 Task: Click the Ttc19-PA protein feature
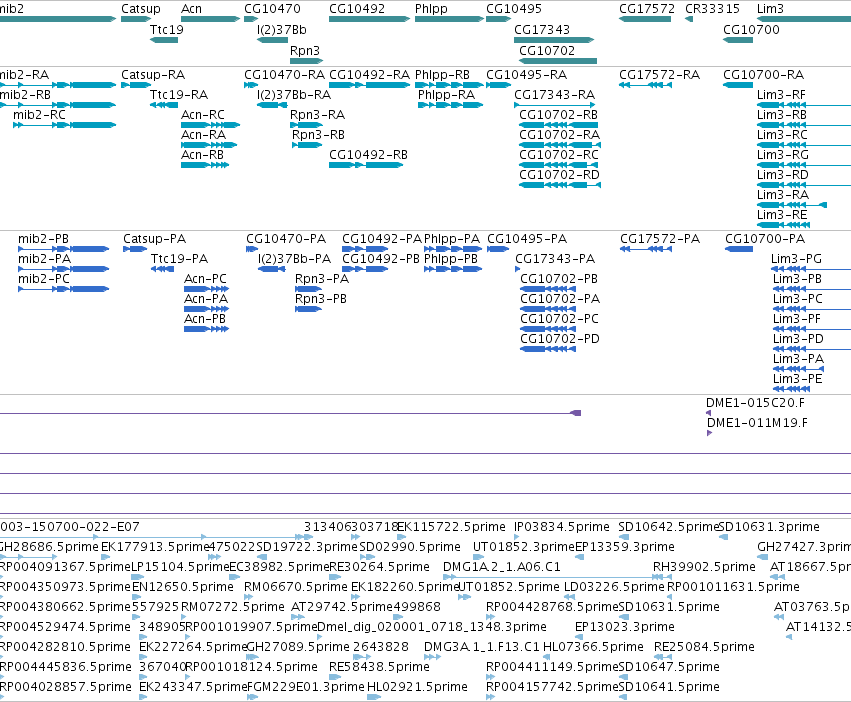tap(162, 269)
